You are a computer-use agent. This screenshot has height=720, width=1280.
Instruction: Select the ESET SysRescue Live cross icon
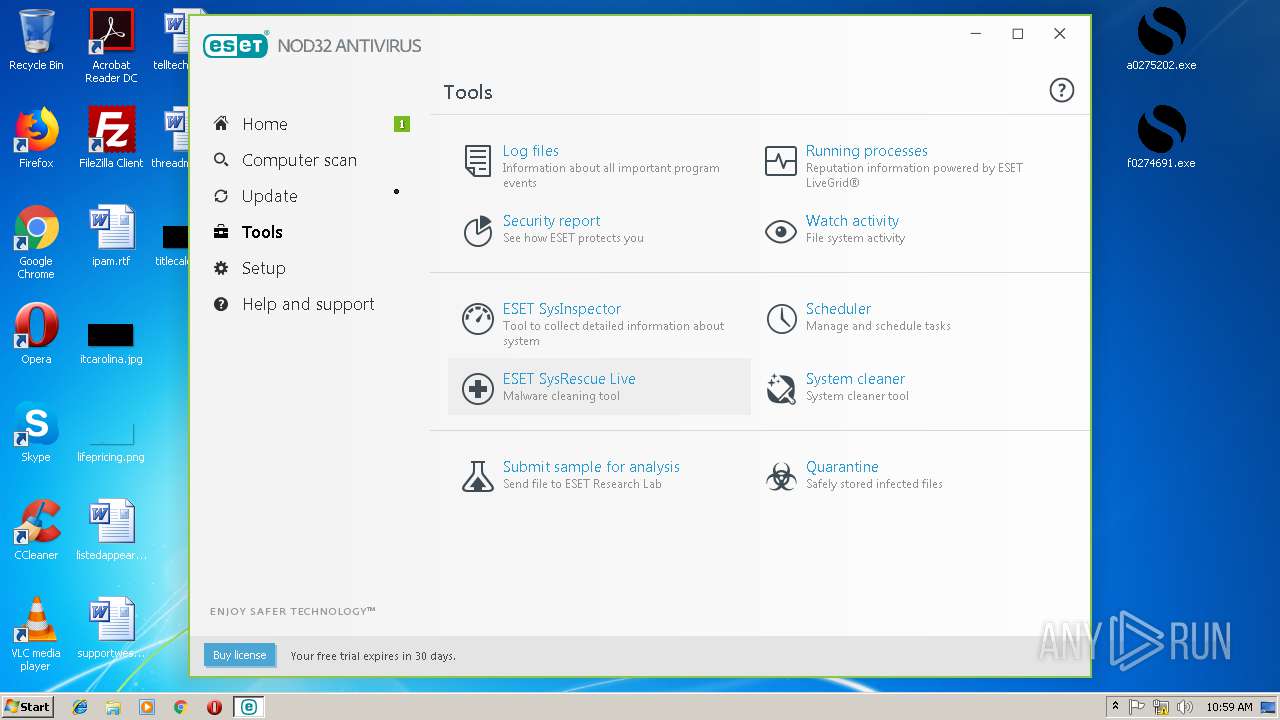478,389
